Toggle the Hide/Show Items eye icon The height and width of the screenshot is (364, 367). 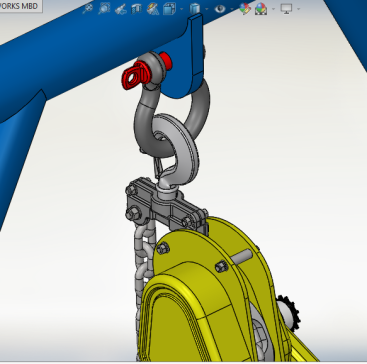(220, 9)
